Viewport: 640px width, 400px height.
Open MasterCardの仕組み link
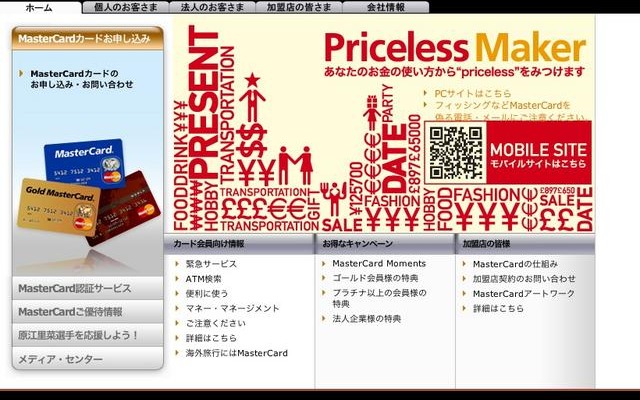pos(515,264)
